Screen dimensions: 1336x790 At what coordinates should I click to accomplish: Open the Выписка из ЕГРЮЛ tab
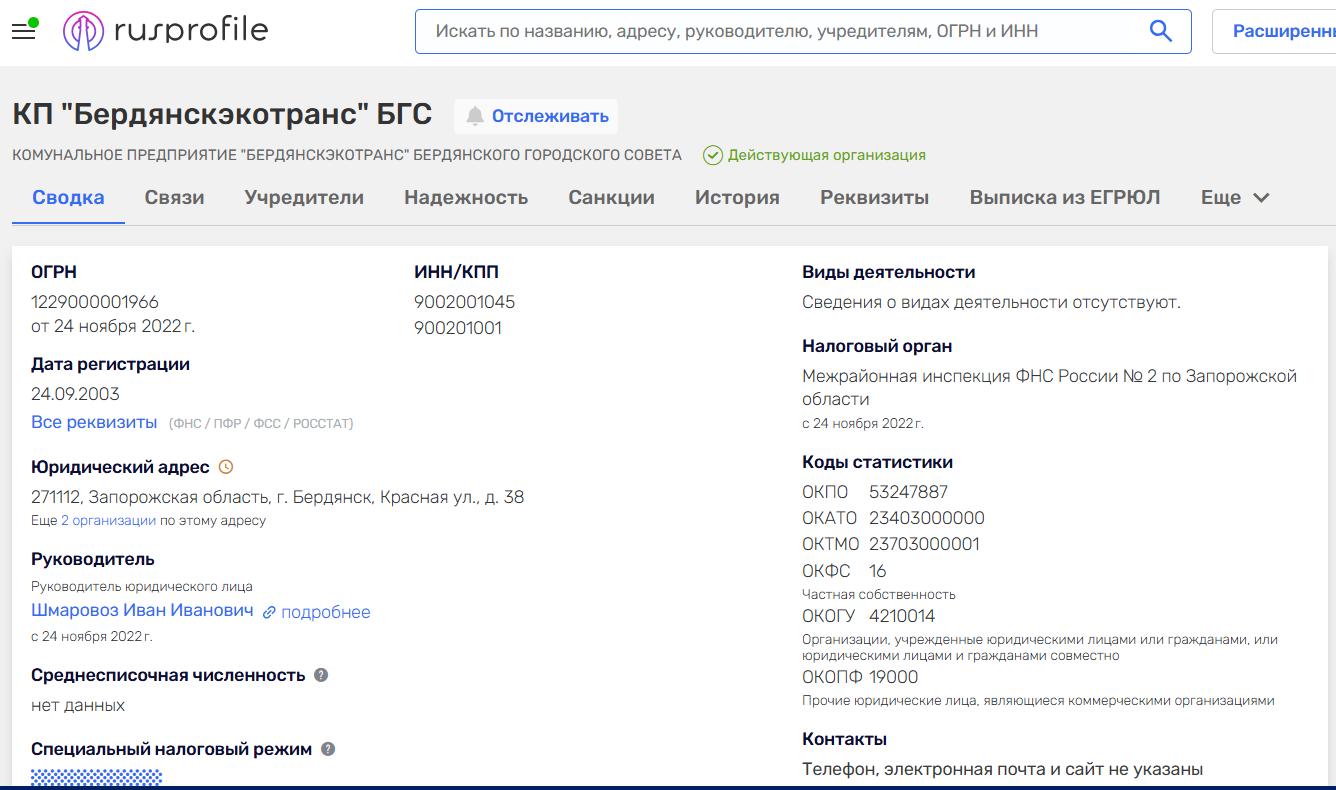click(1064, 198)
